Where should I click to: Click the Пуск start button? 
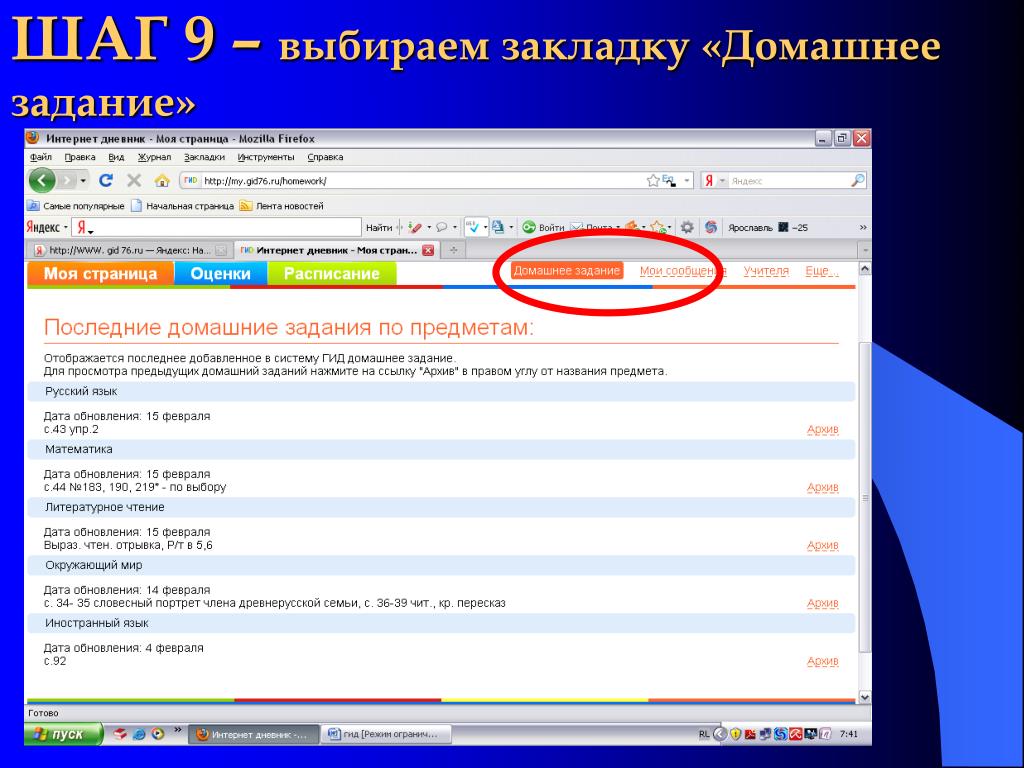pyautogui.click(x=64, y=734)
